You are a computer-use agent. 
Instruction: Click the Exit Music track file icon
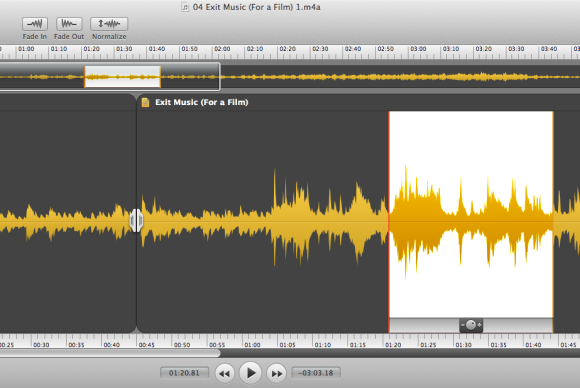pyautogui.click(x=145, y=102)
